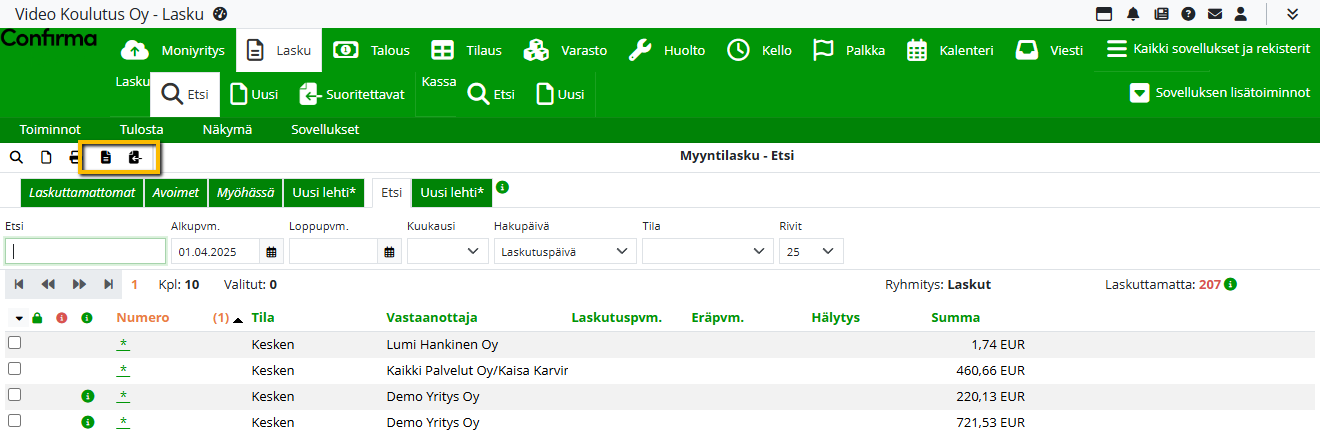Image resolution: width=1320 pixels, height=436 pixels.
Task: Click the magnifier search icon in toolbar
Action: (x=16, y=157)
